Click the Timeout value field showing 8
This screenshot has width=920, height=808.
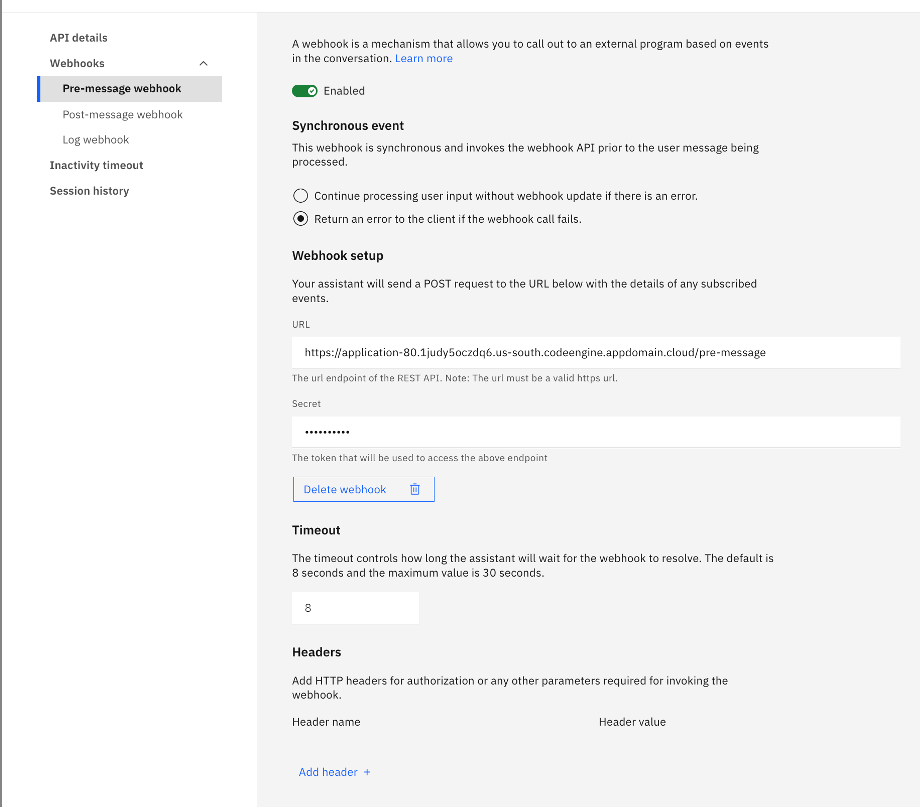pyautogui.click(x=355, y=607)
